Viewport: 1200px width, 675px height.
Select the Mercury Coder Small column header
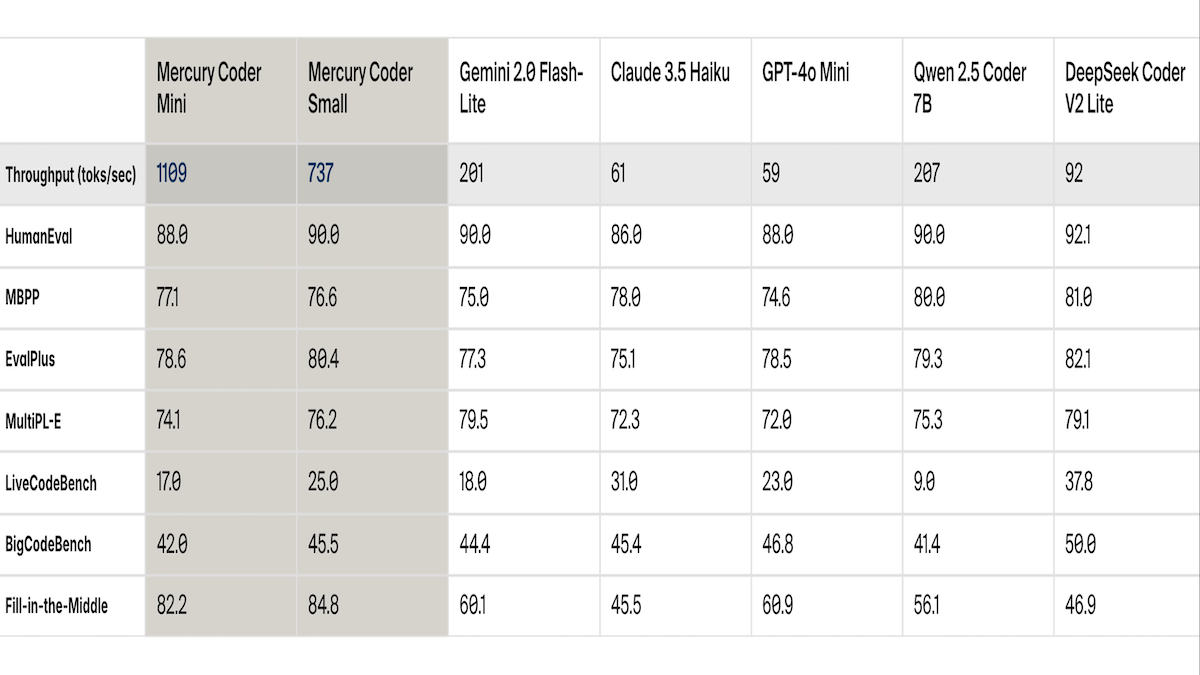360,88
